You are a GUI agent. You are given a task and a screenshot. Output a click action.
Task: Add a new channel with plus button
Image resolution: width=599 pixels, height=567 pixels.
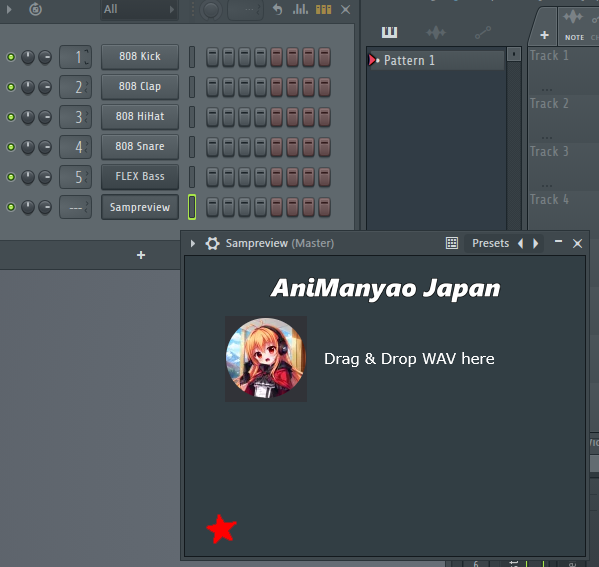click(141, 255)
